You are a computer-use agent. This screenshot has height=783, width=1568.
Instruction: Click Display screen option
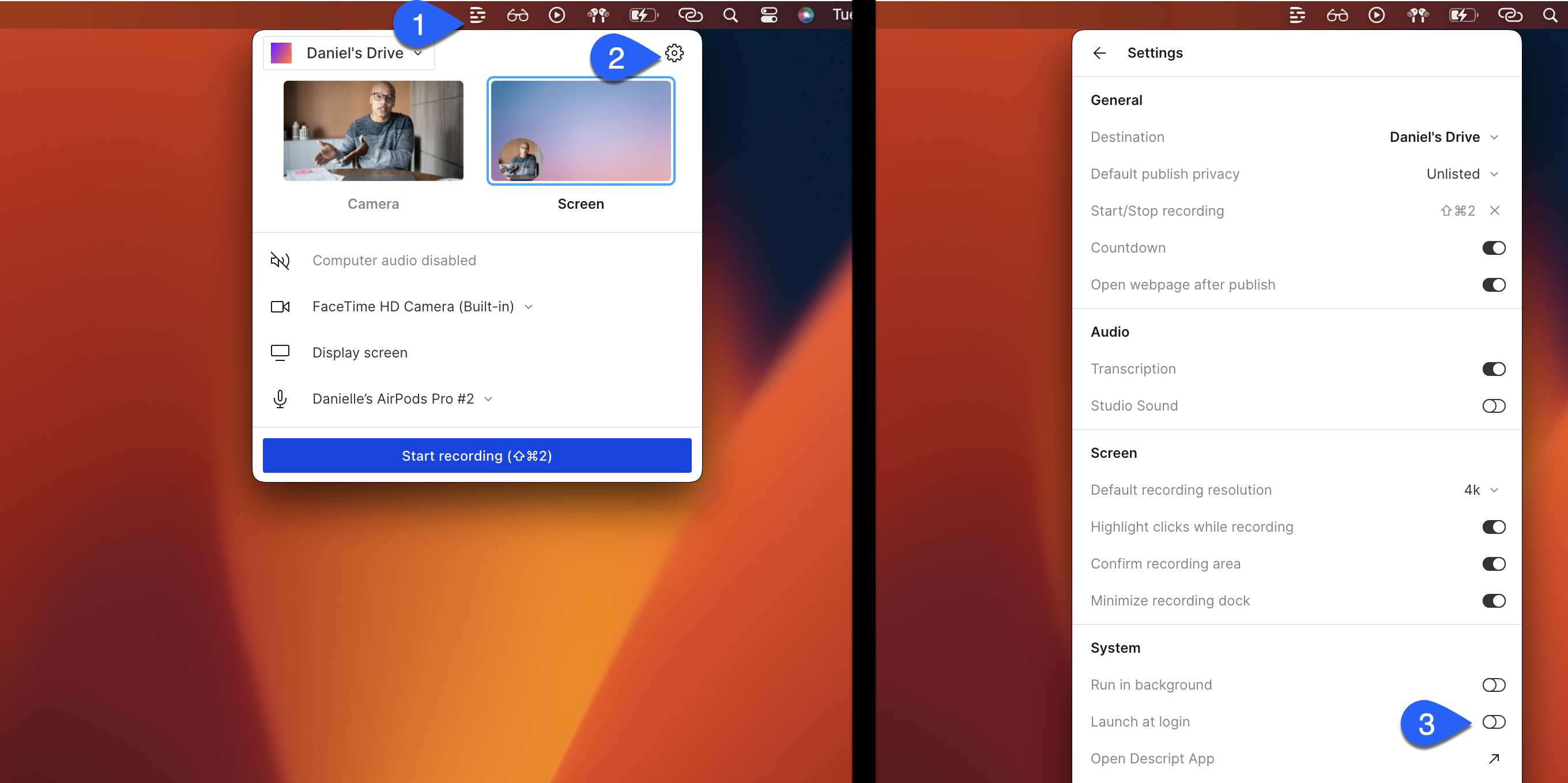click(360, 352)
